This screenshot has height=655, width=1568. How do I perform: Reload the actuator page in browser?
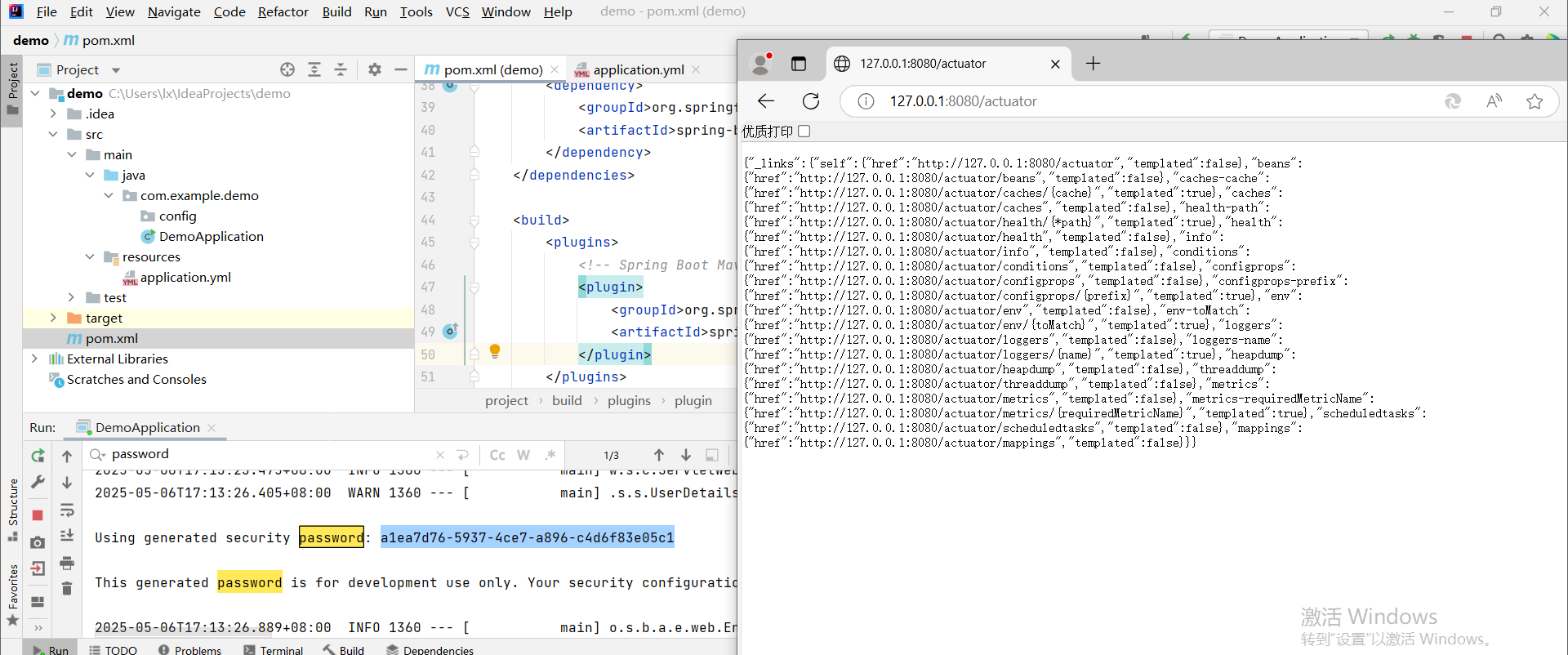[811, 100]
